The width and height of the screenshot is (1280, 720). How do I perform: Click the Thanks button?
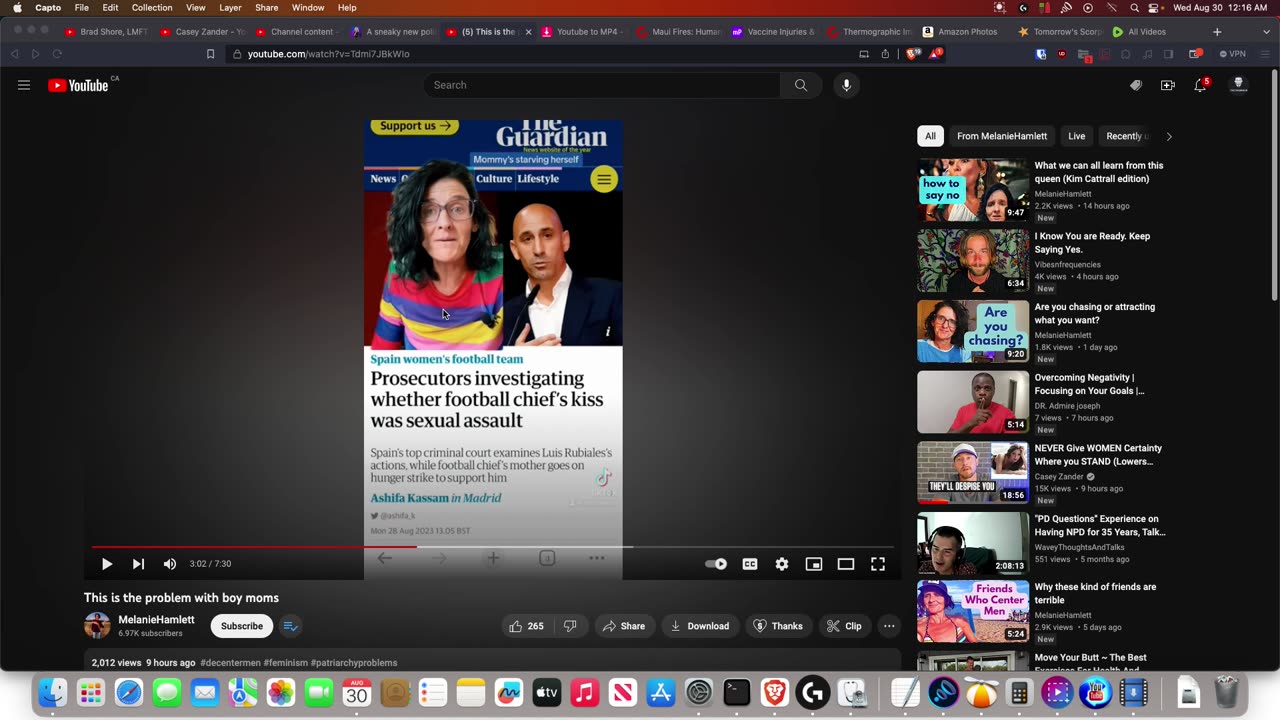point(778,626)
